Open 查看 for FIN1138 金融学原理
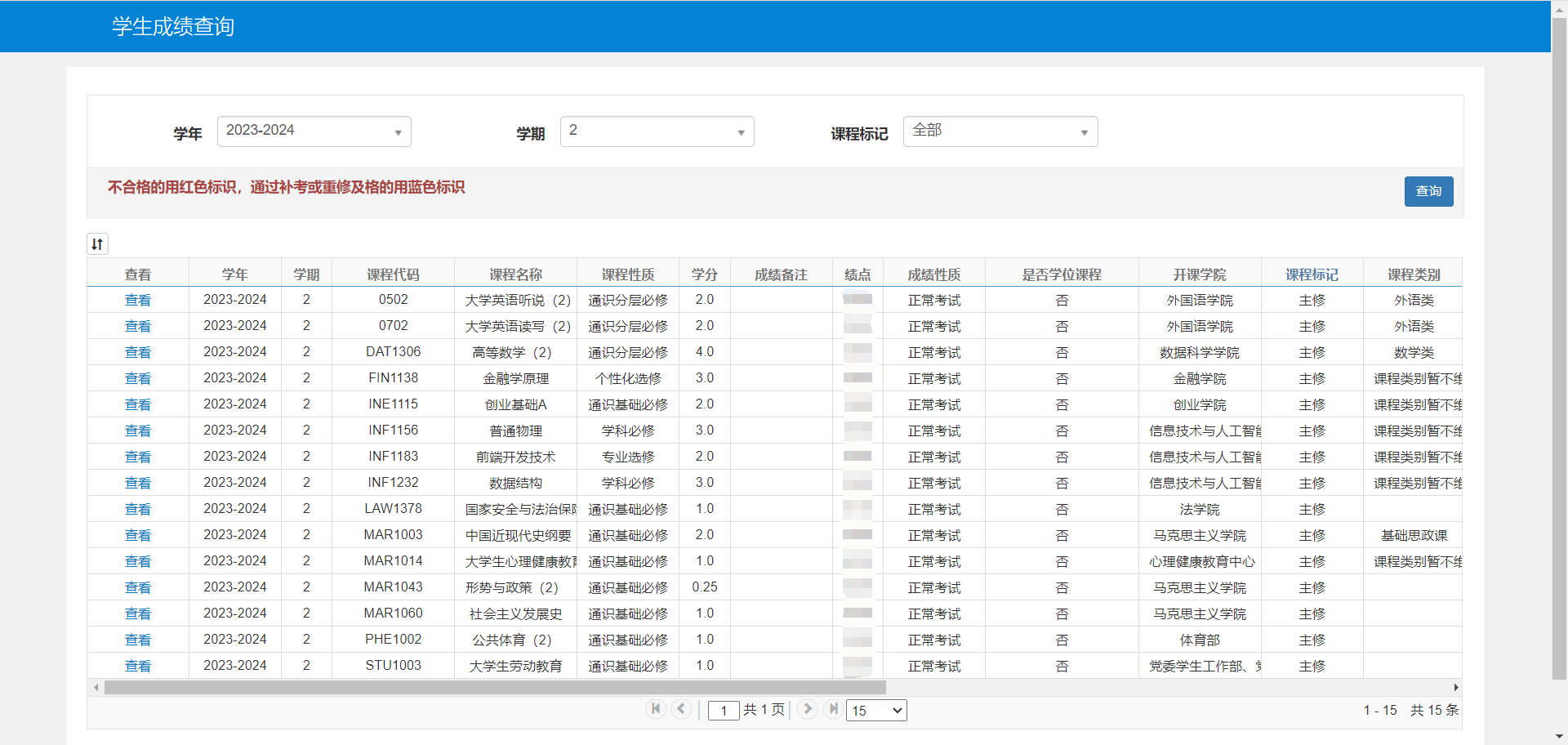This screenshot has width=1568, height=745. 138,378
